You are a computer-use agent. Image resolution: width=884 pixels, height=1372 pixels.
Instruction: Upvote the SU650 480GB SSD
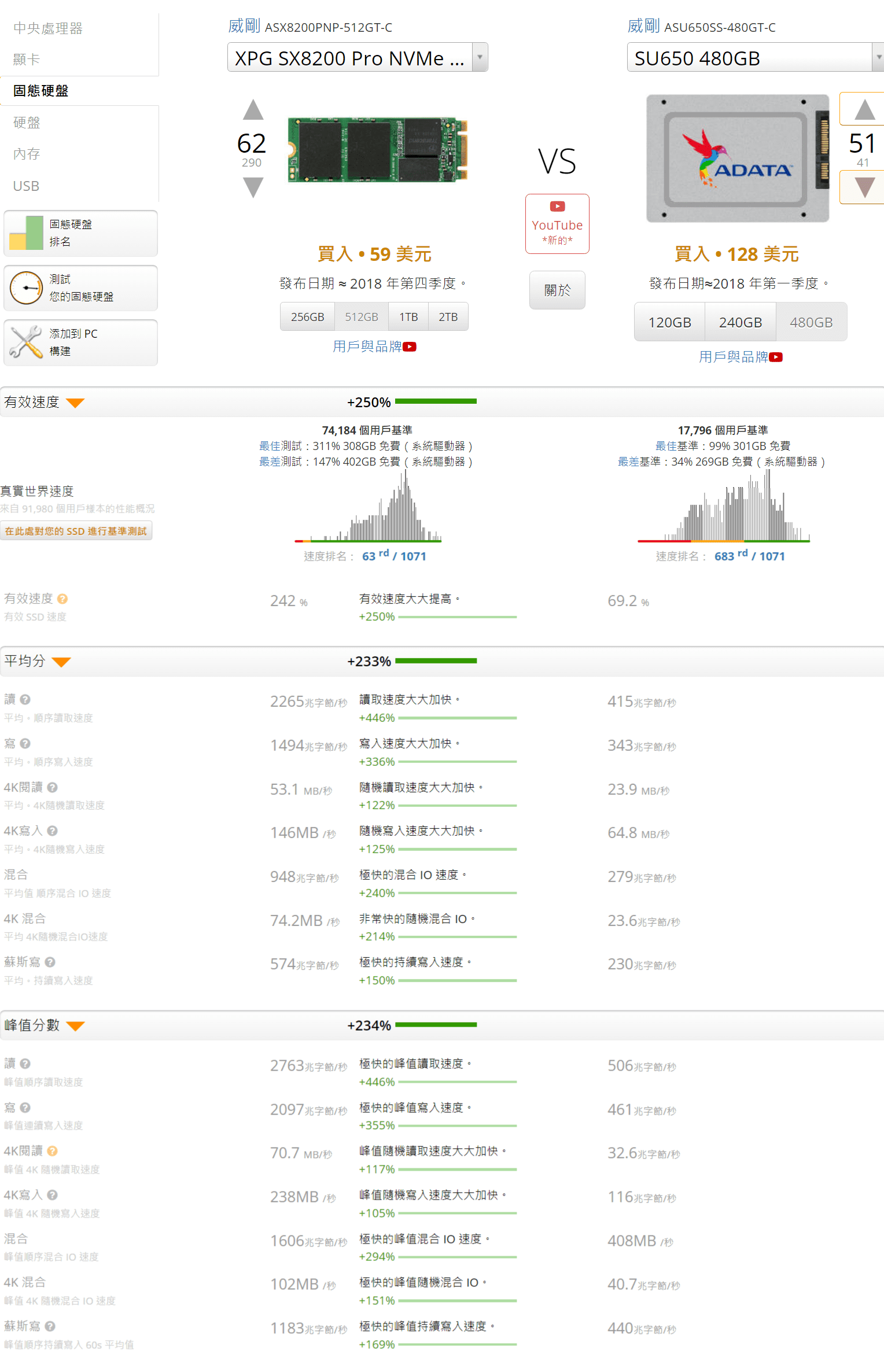pos(864,109)
